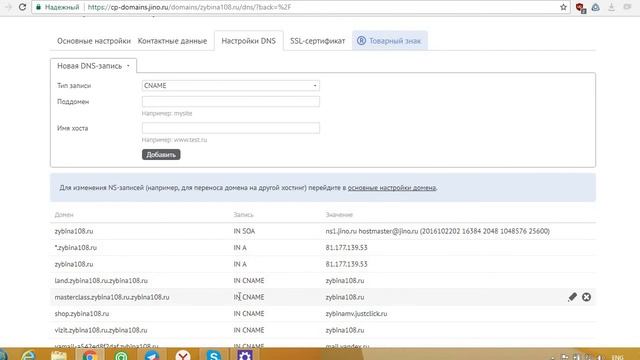Click the *.zybina108.ru domain entry
The width and height of the screenshot is (640, 360).
[76, 247]
